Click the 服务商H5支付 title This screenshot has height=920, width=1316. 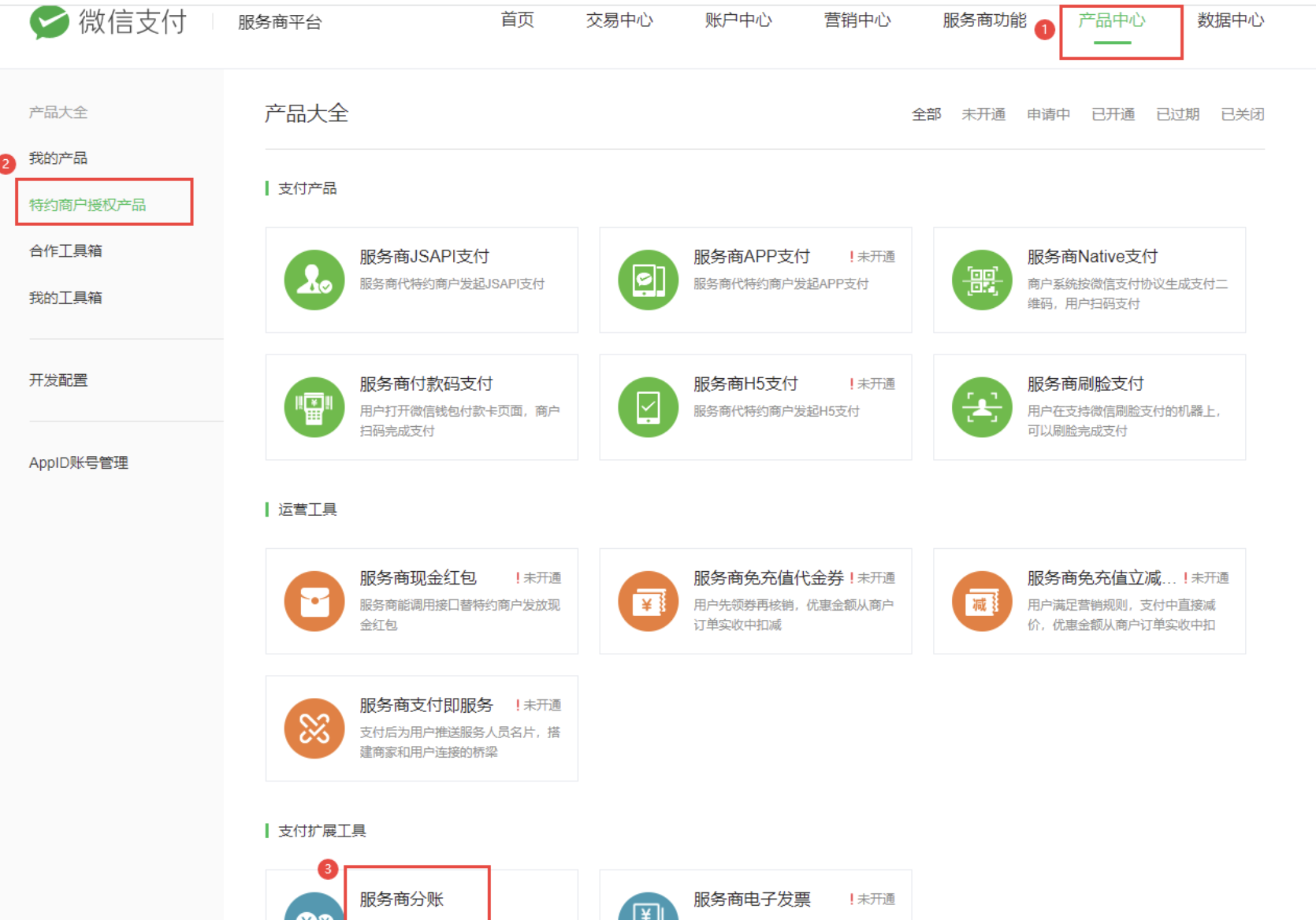pyautogui.click(x=745, y=384)
